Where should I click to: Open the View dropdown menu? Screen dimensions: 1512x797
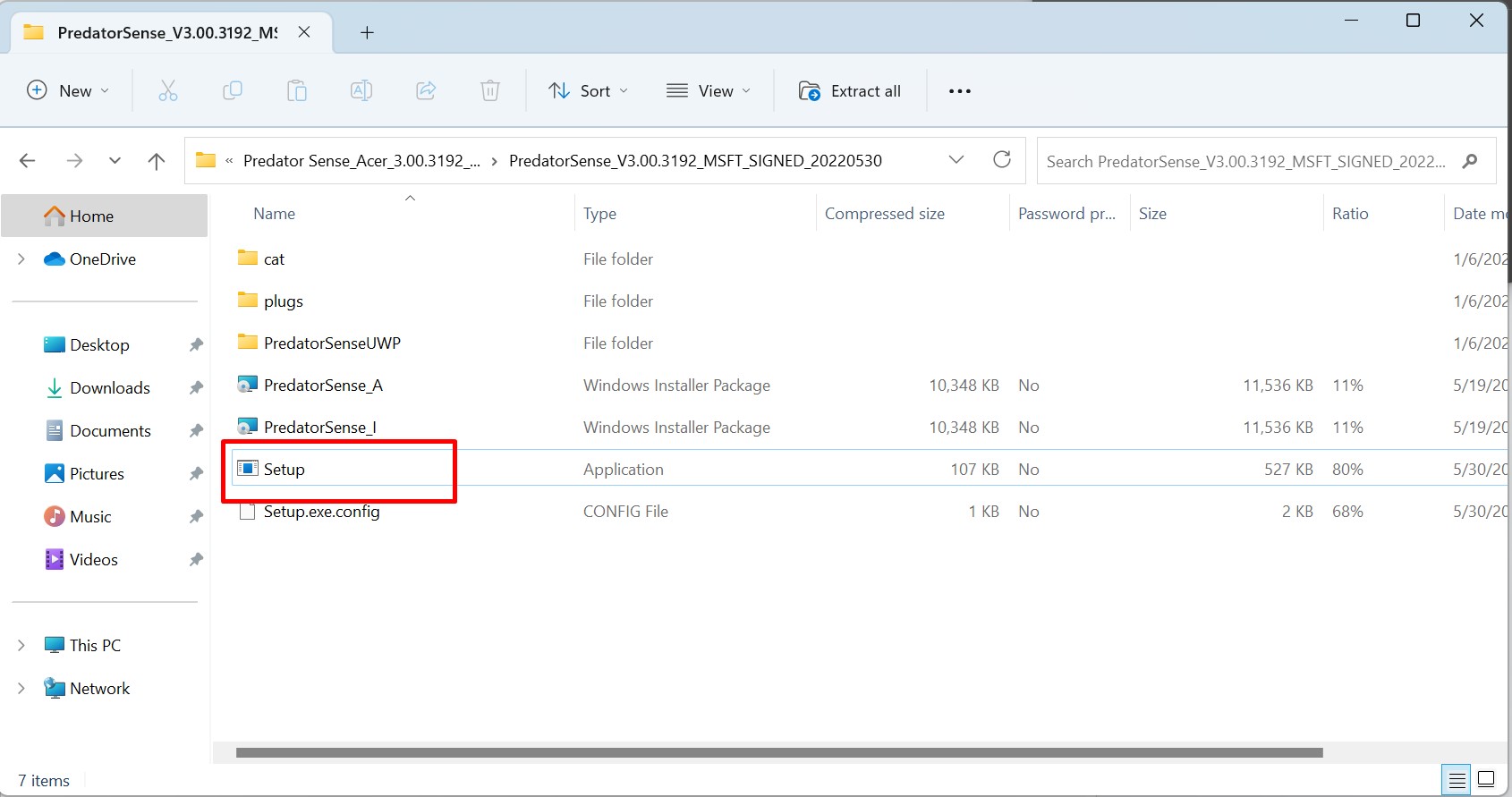(x=708, y=90)
